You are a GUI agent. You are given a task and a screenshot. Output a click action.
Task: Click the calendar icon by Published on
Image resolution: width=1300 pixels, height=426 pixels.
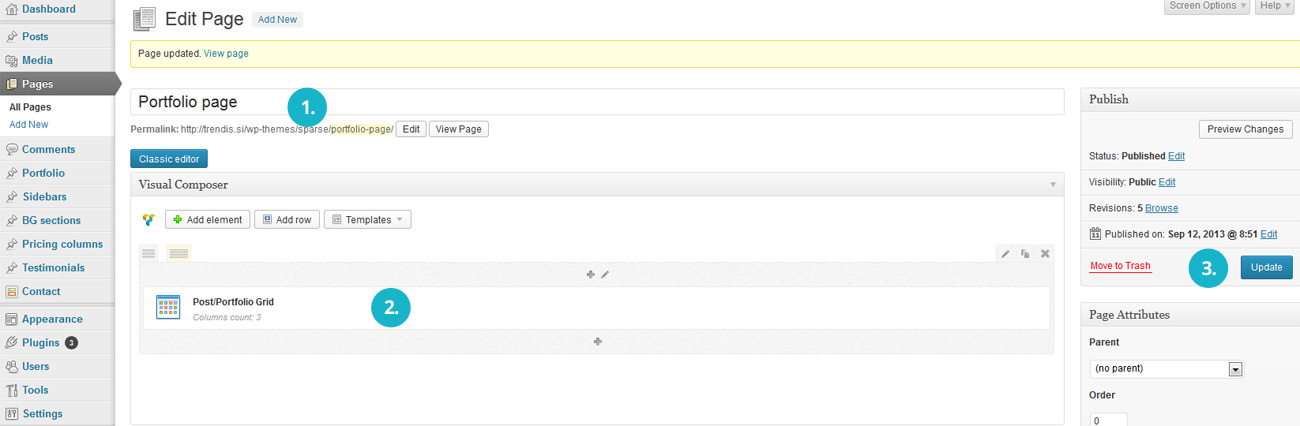click(x=1095, y=233)
